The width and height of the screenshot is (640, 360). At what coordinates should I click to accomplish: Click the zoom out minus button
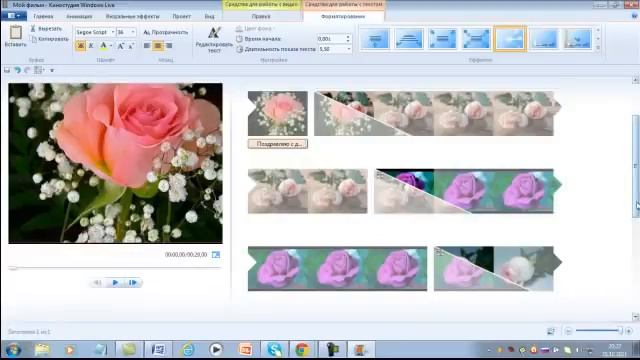point(568,331)
